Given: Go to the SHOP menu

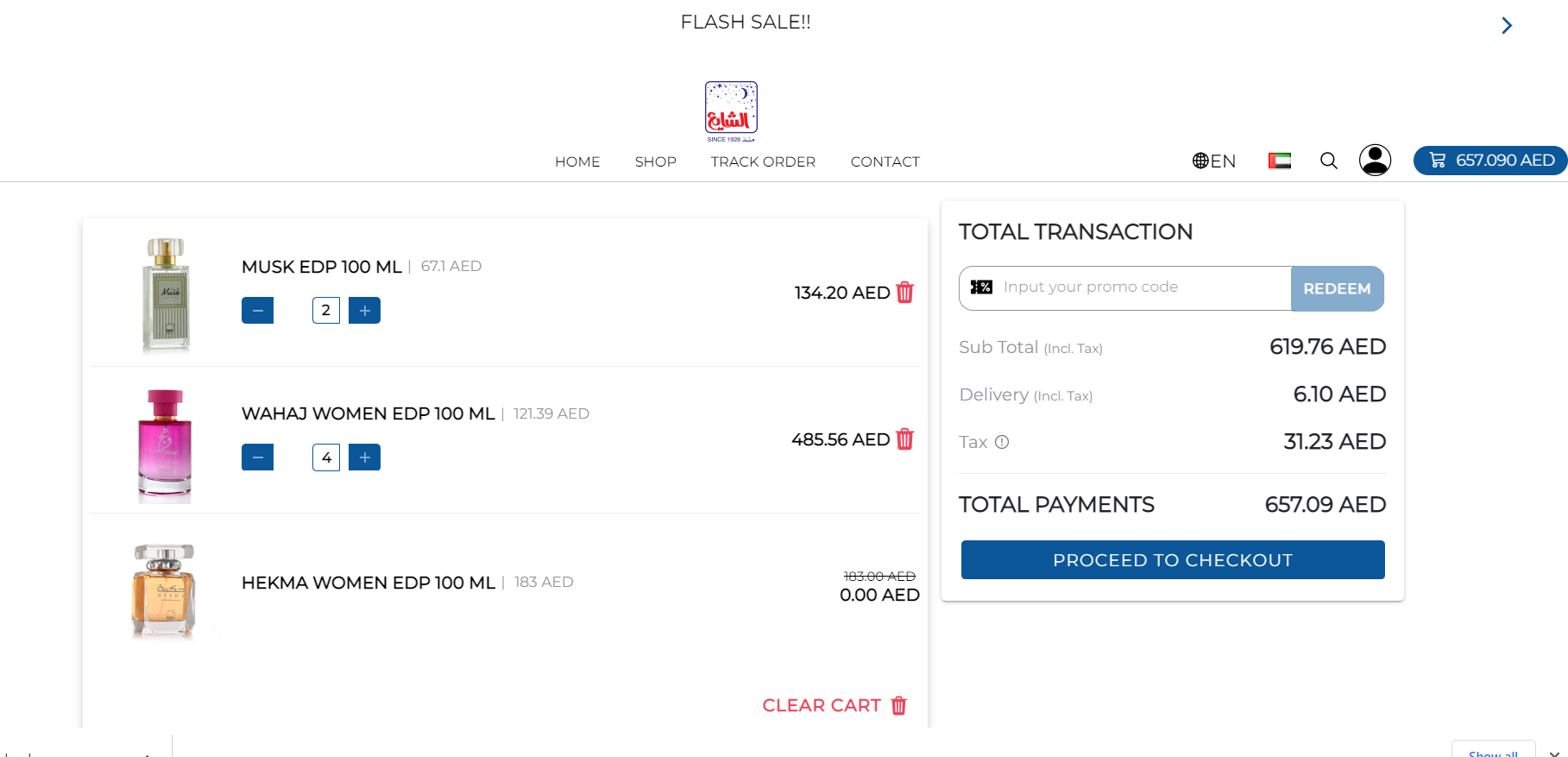Looking at the screenshot, I should point(655,161).
